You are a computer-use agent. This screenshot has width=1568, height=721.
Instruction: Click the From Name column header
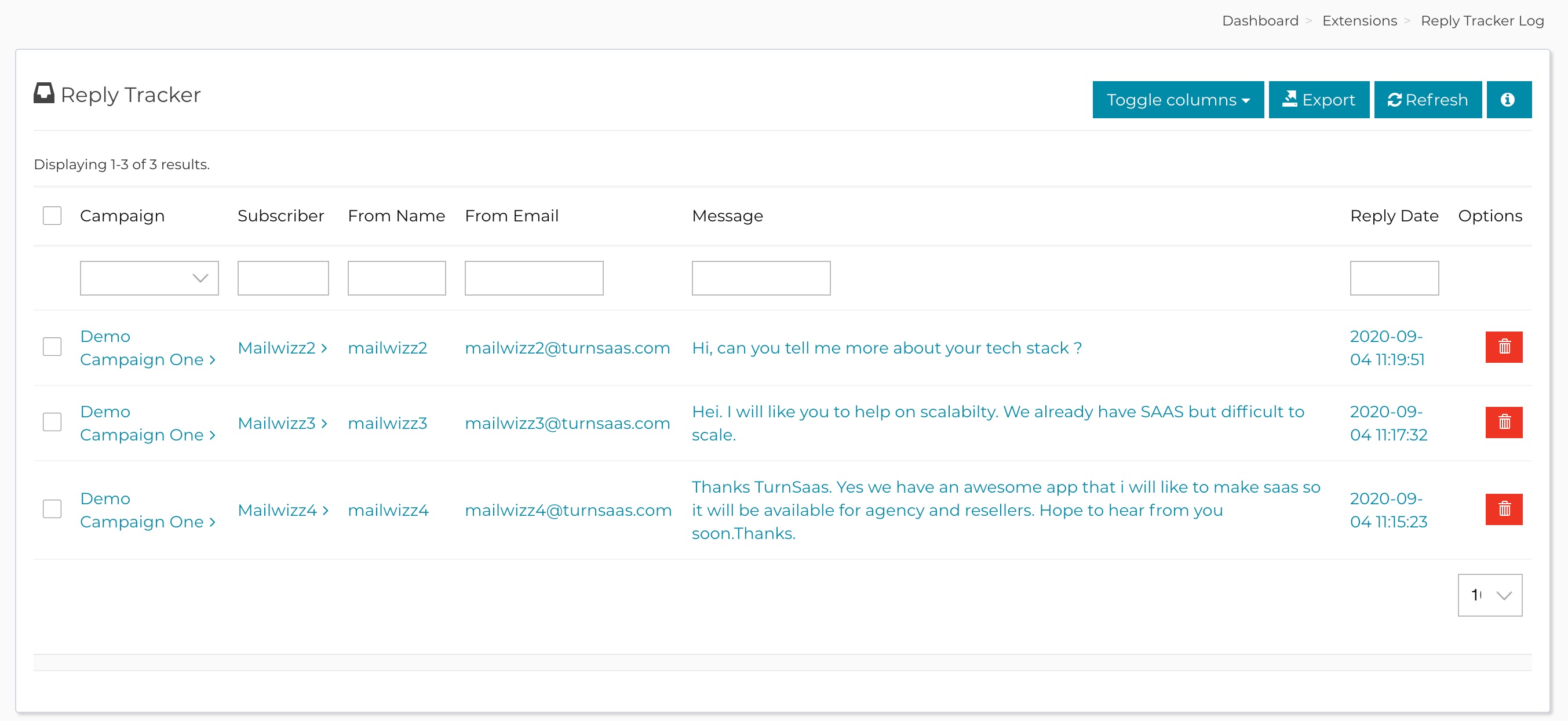tap(396, 216)
